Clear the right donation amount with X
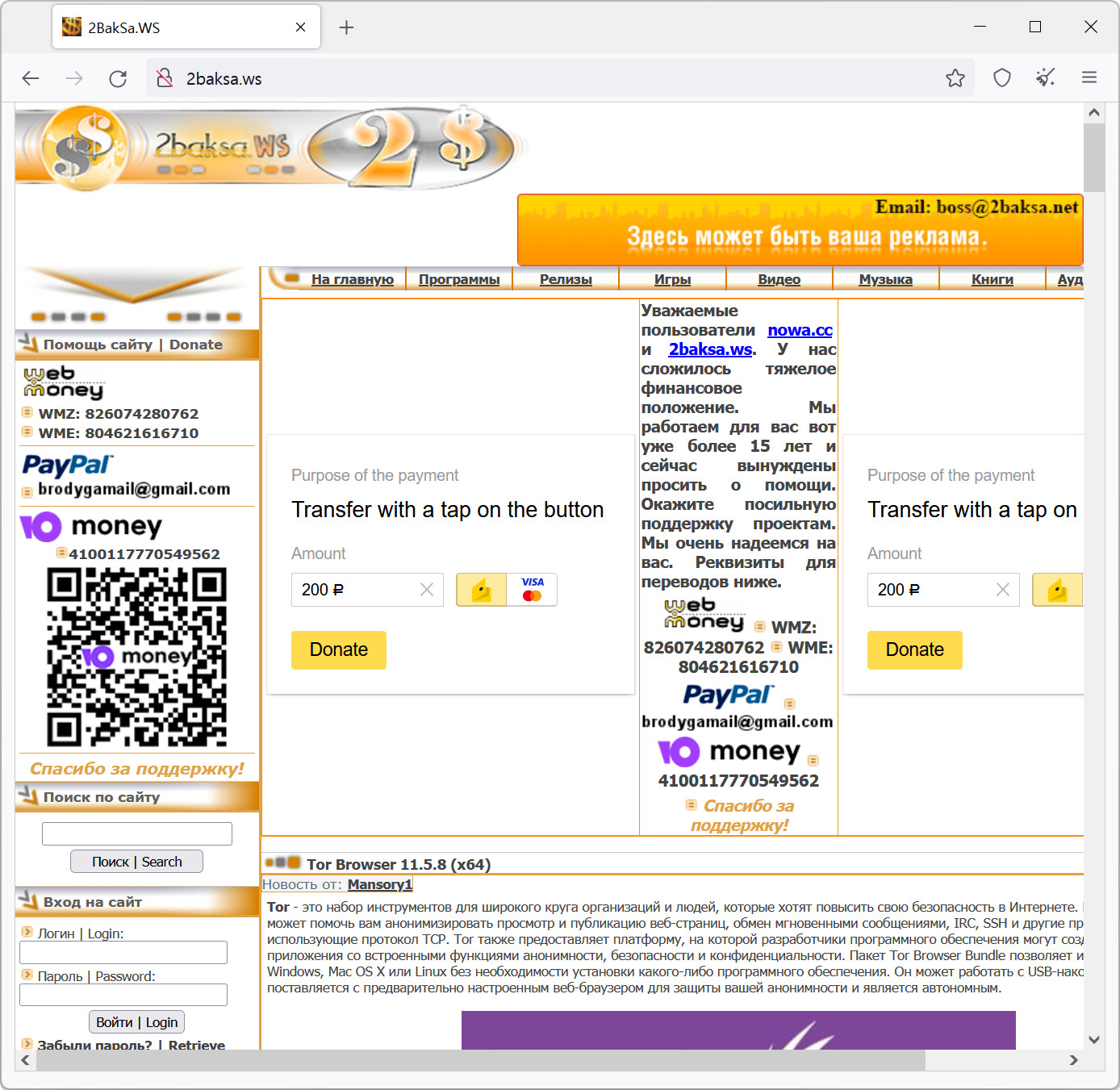The height and width of the screenshot is (1090, 1120). [1003, 590]
